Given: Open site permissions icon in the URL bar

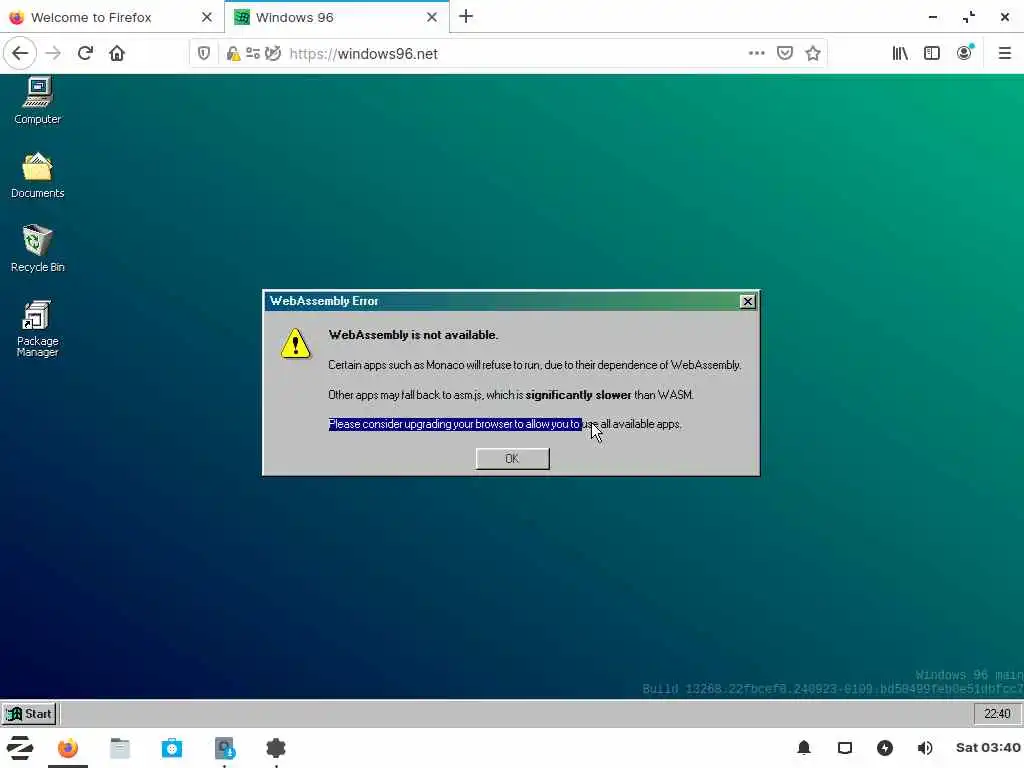Looking at the screenshot, I should (253, 54).
